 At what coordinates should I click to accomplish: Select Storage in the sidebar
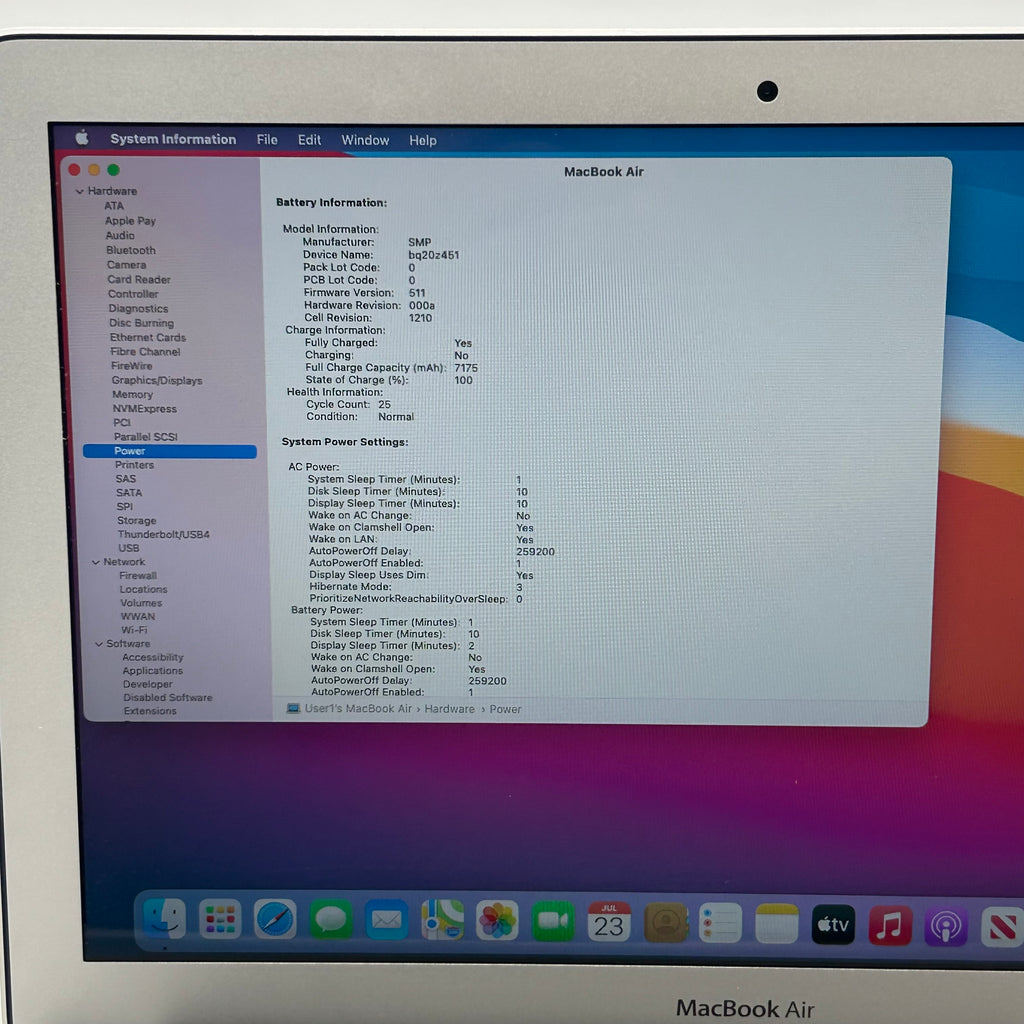tap(136, 520)
